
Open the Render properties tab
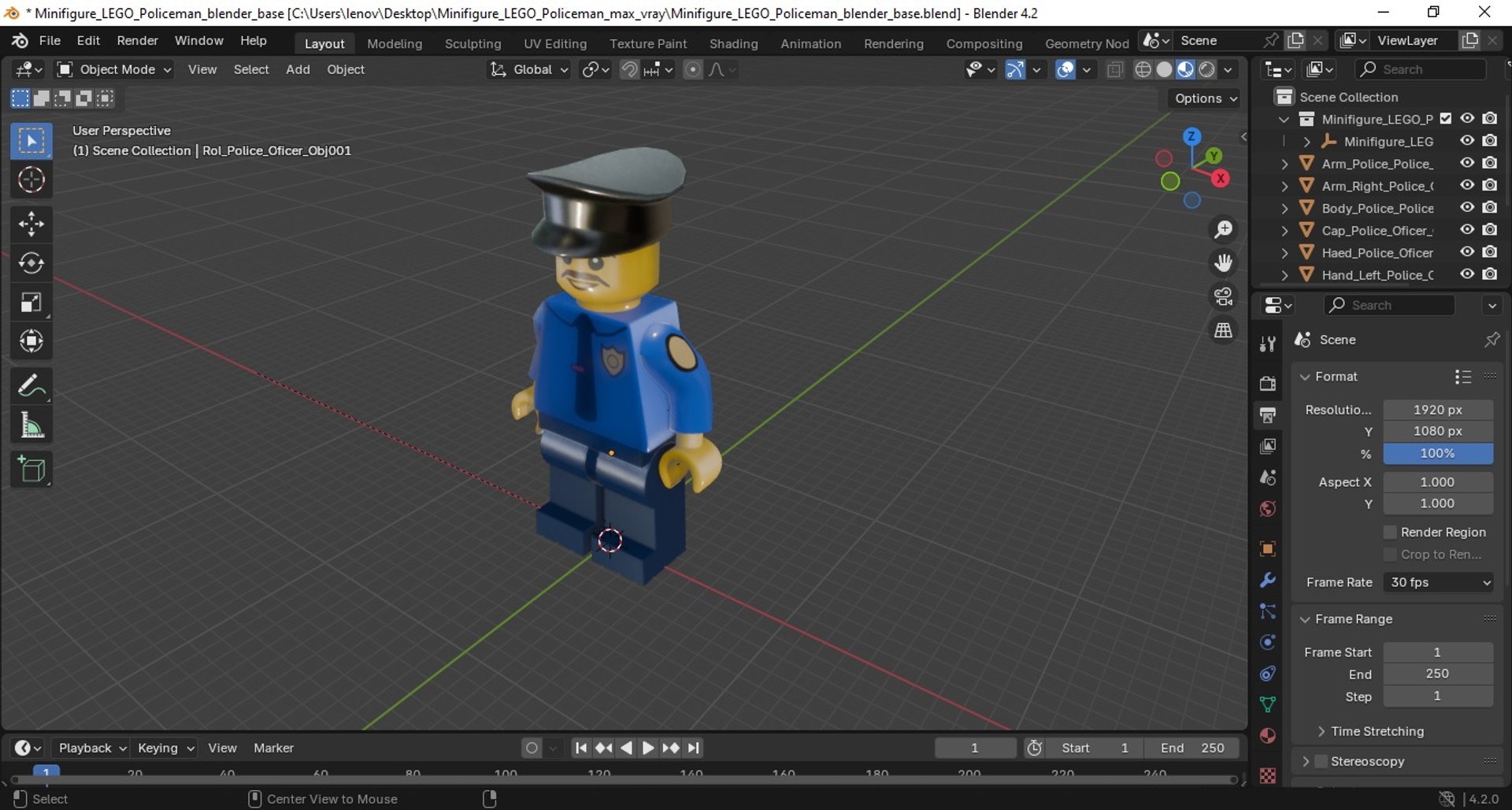click(x=1268, y=384)
